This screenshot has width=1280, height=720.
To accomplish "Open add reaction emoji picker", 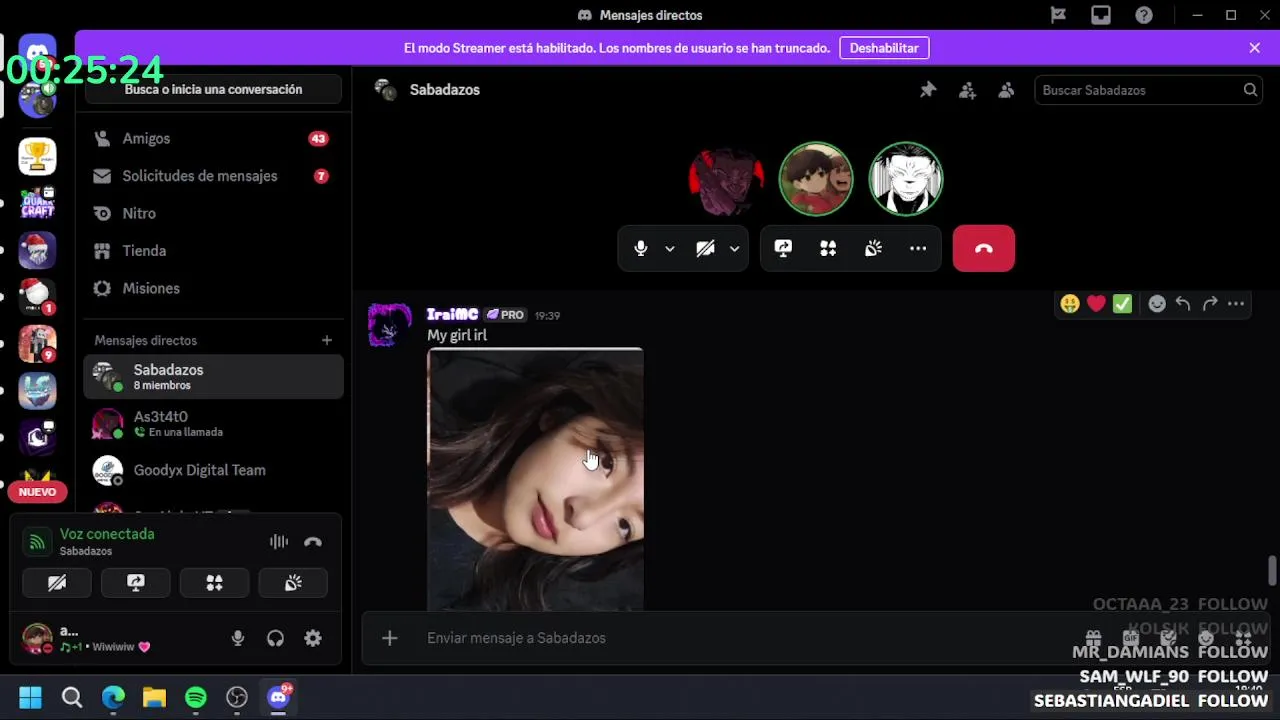I will [1157, 304].
